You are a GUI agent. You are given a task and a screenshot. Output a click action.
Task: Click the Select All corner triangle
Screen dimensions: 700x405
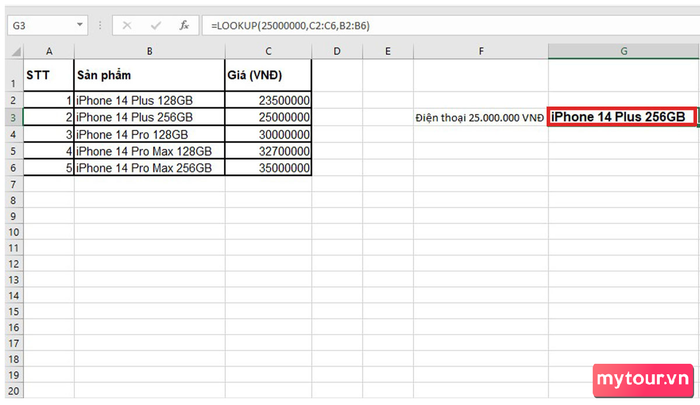click(x=16, y=51)
